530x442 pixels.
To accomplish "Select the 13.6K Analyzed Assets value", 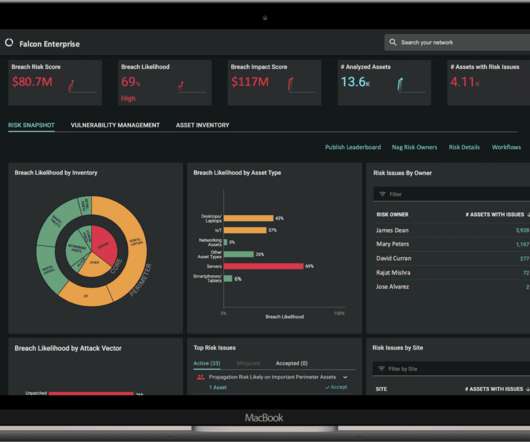I will click(355, 82).
